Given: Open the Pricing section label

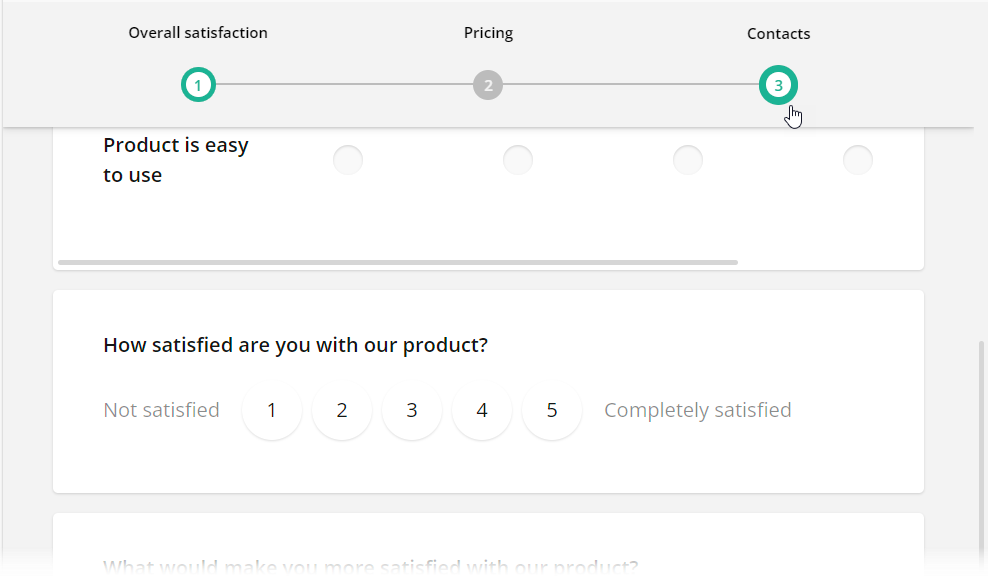Looking at the screenshot, I should pos(488,32).
